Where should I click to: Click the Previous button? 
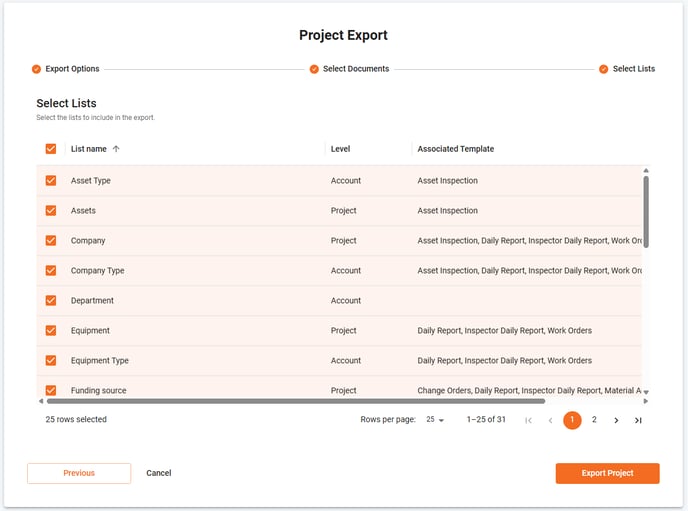[x=79, y=473]
